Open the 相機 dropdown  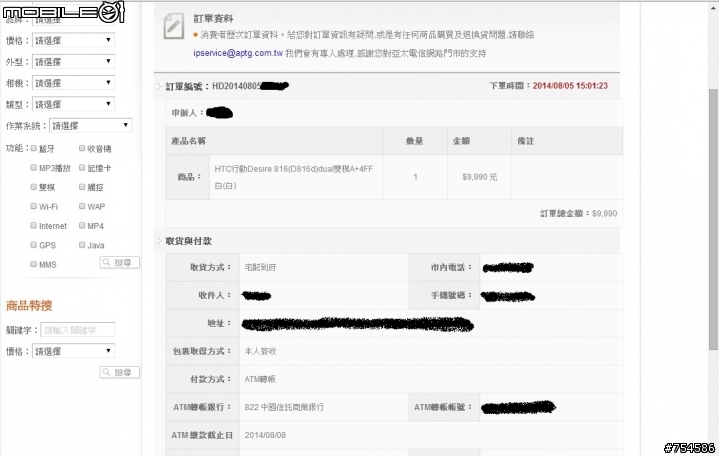click(x=73, y=83)
